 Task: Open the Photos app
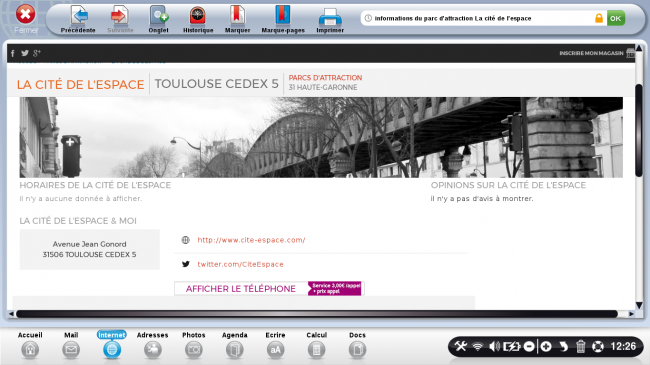point(194,345)
